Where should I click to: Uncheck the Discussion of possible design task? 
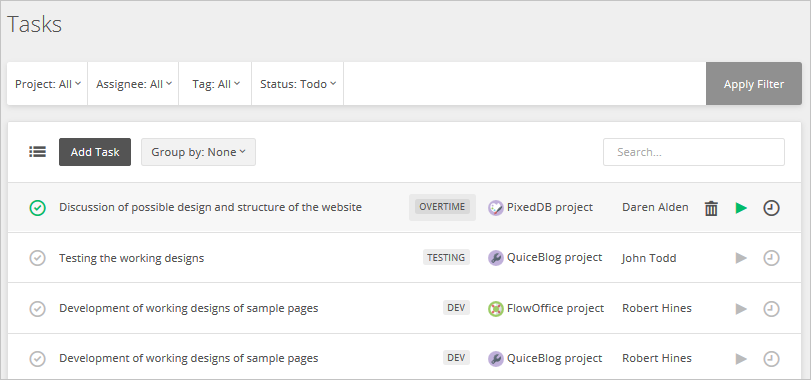[37, 208]
